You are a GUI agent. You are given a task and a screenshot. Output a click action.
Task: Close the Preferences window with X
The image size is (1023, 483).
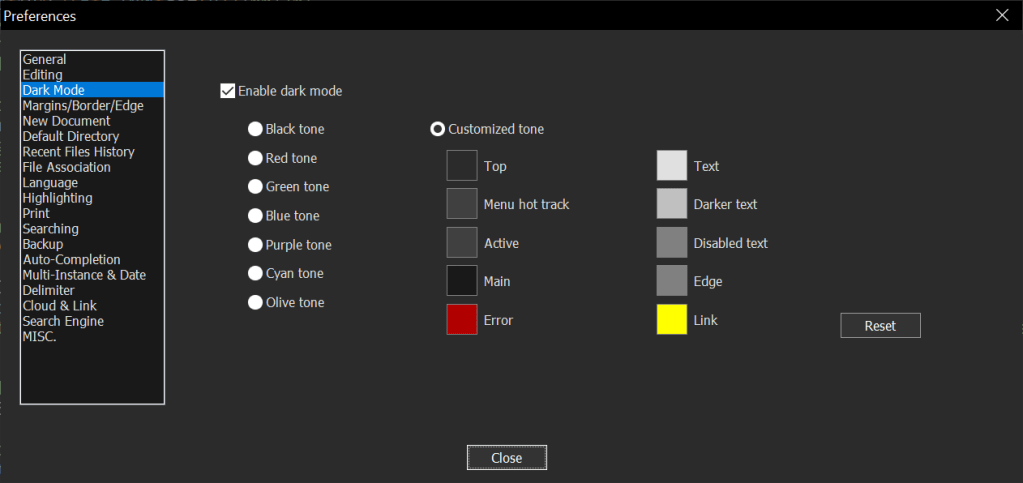point(1002,15)
